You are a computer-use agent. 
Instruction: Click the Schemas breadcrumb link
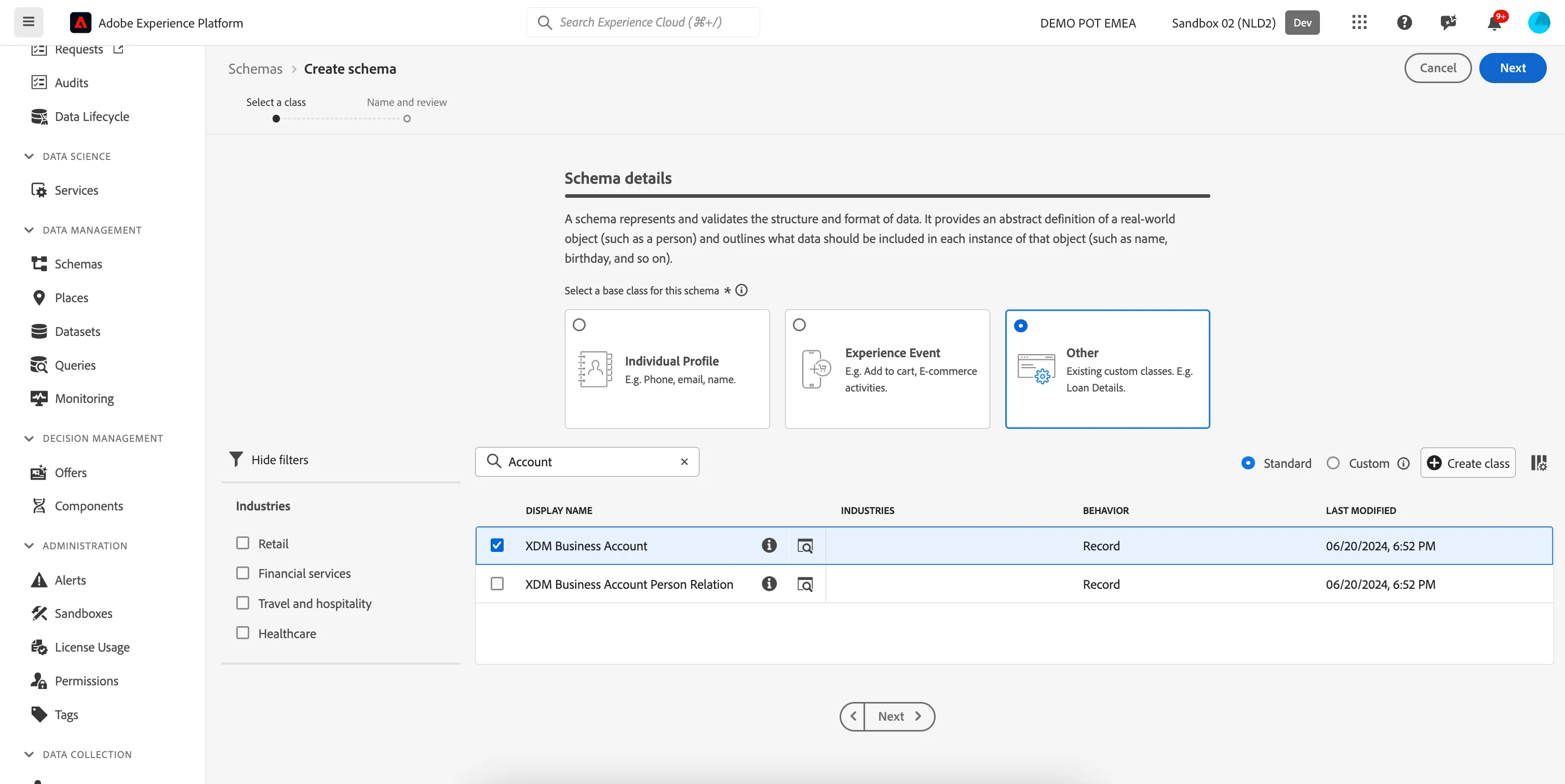pyautogui.click(x=255, y=69)
